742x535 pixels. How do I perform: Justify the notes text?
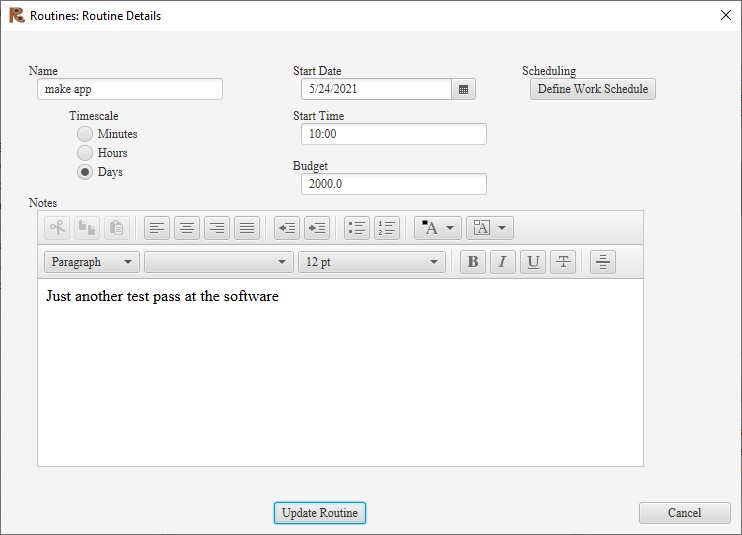(247, 228)
